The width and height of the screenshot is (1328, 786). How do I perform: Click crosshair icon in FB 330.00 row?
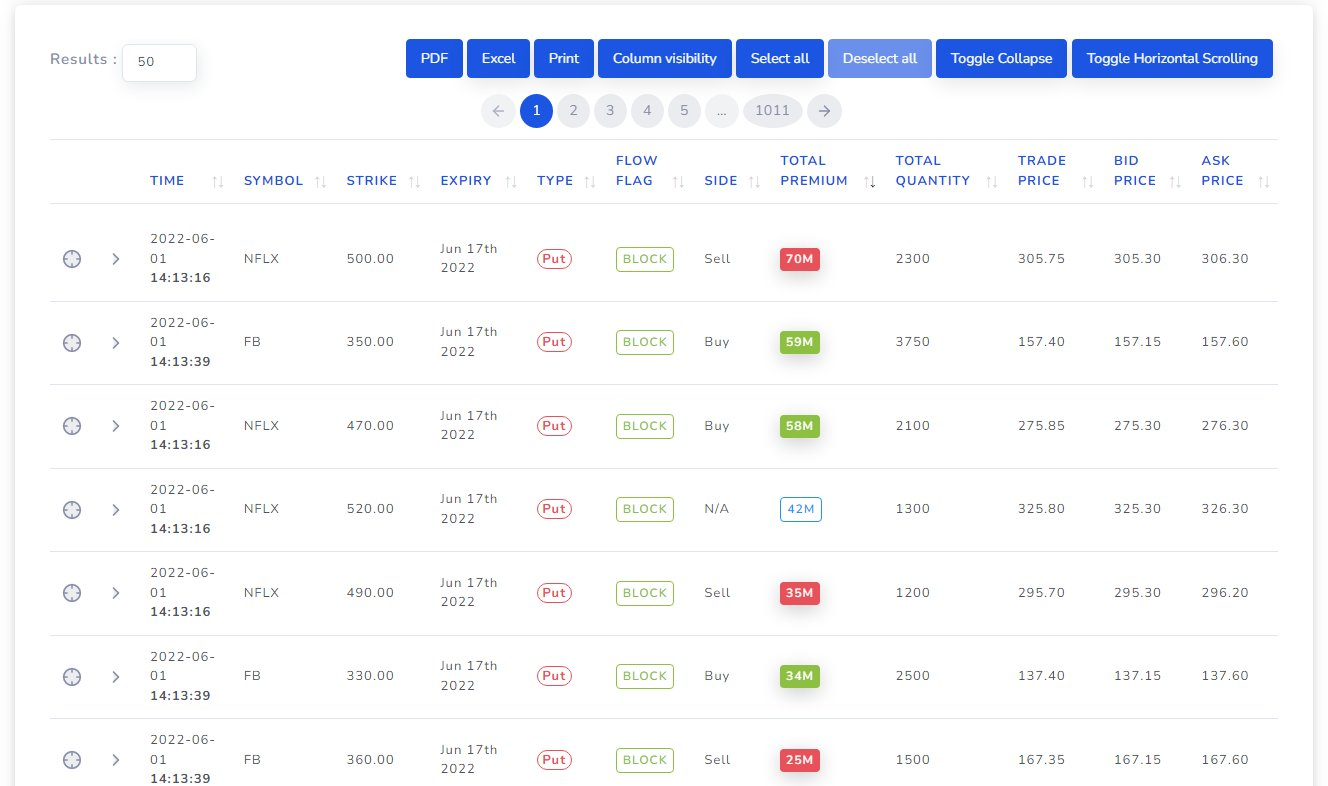tap(72, 676)
